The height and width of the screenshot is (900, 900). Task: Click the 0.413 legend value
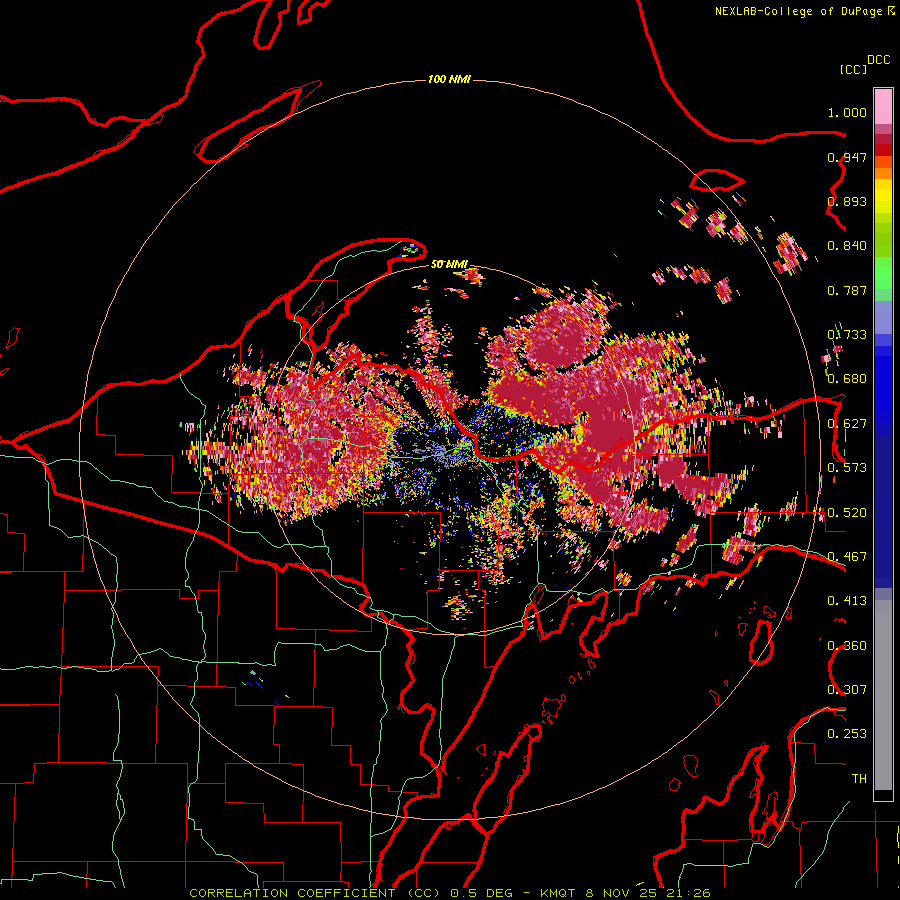(x=847, y=601)
